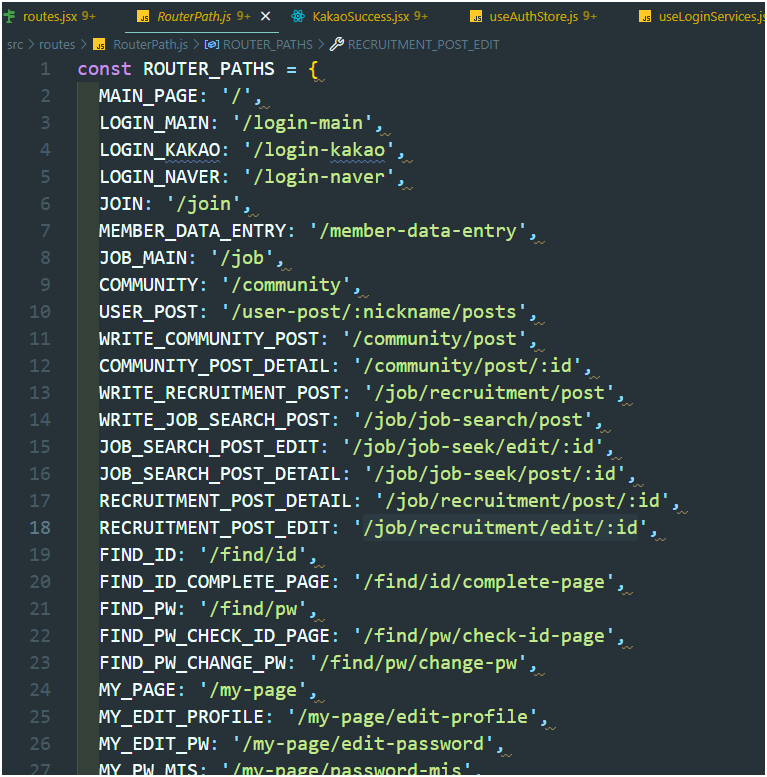The image size is (767, 777).
Task: Click JOB_SEARCH_POST_EDIT key
Action: point(209,446)
